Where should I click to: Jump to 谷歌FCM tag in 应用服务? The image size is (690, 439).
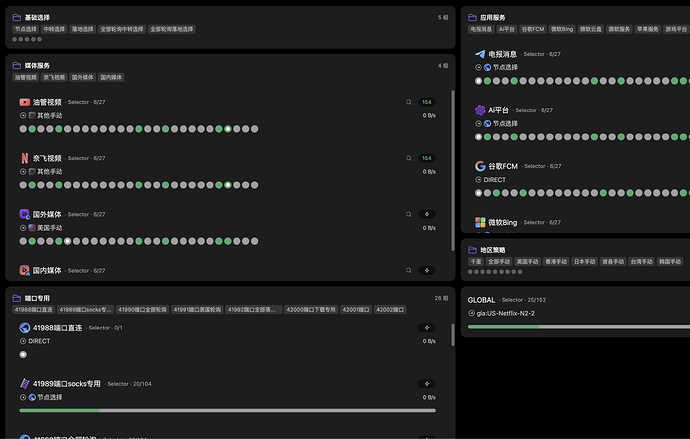(533, 29)
